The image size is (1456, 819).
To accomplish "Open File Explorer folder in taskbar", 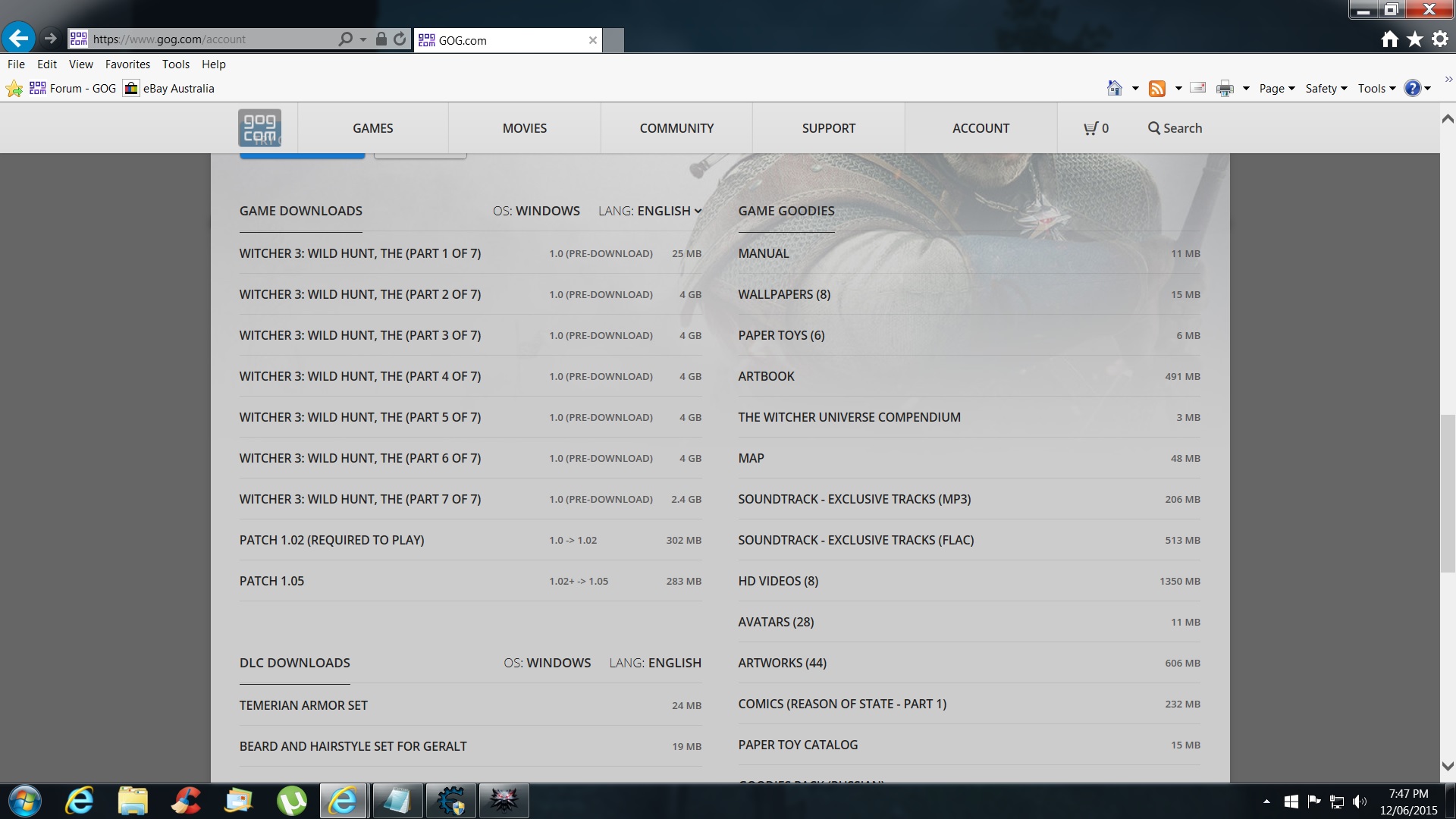I will pyautogui.click(x=133, y=801).
